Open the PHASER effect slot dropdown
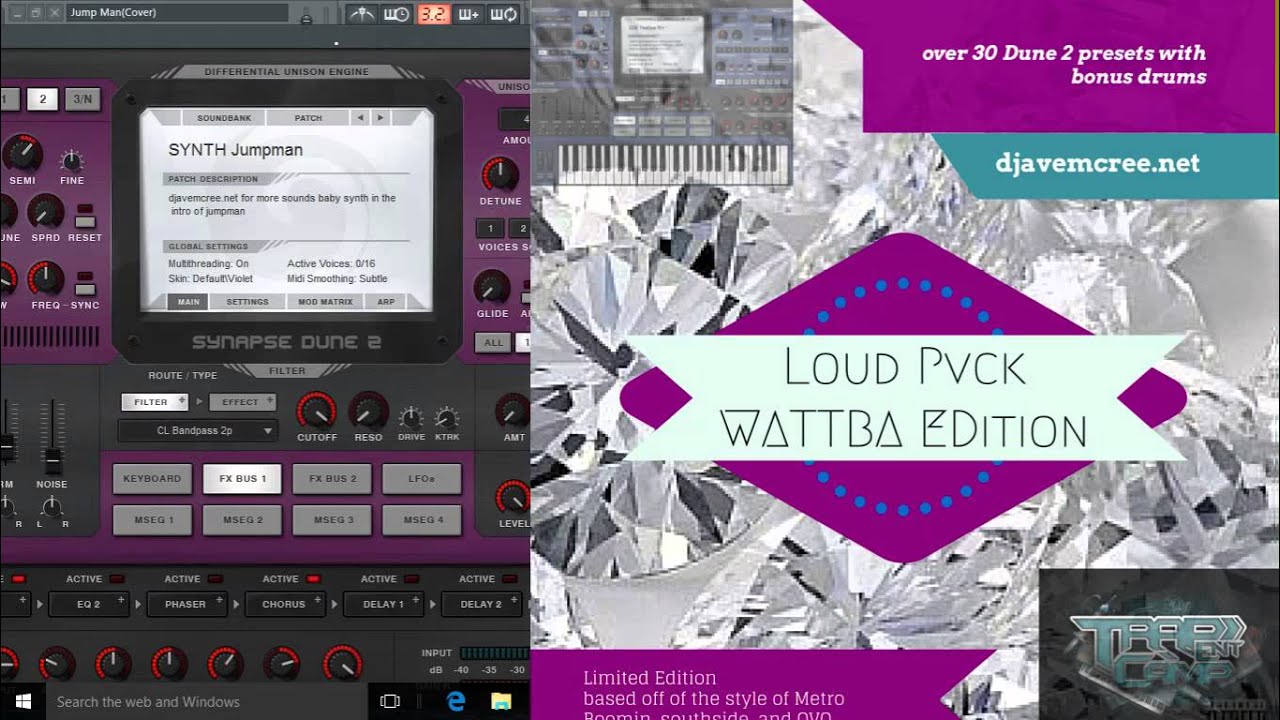Screen dimensions: 1280x720 pyautogui.click(x=187, y=604)
